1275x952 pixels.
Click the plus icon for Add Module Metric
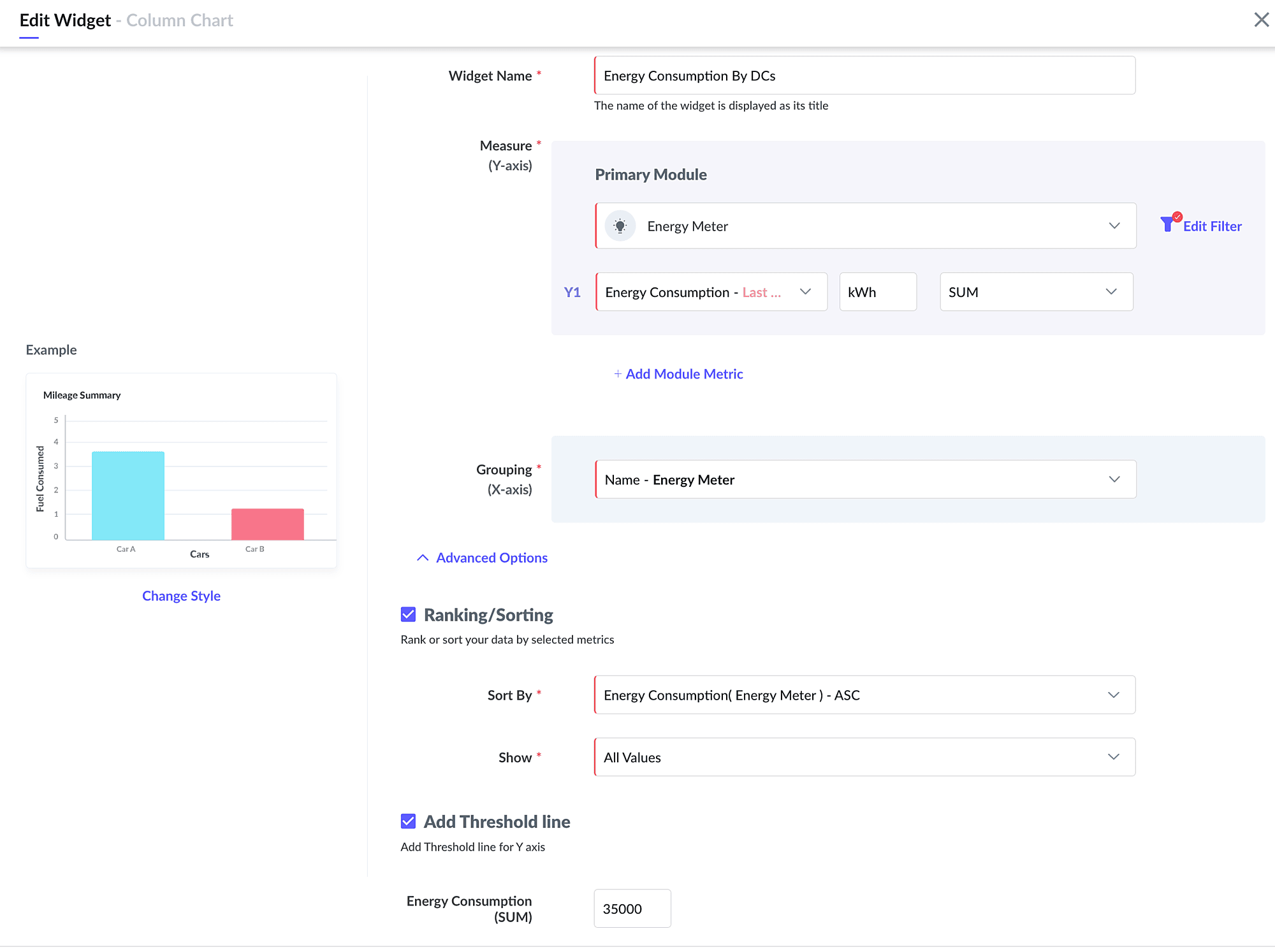(617, 374)
